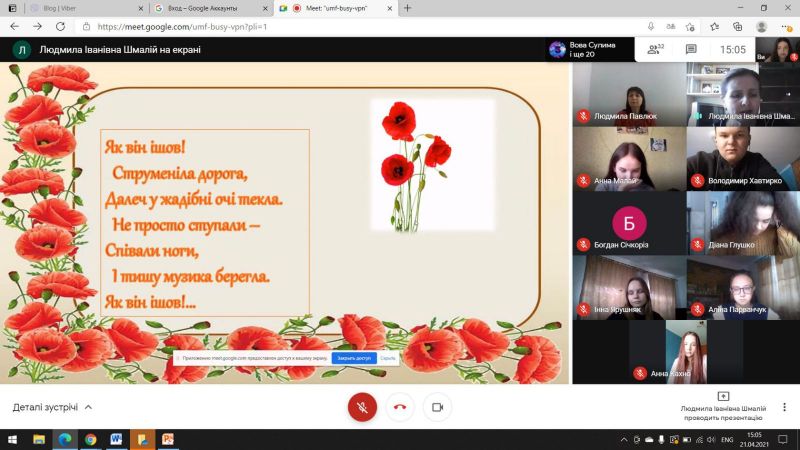800x450 pixels.
Task: Select Богдан Січкоріз avatar tile
Action: (x=629, y=223)
